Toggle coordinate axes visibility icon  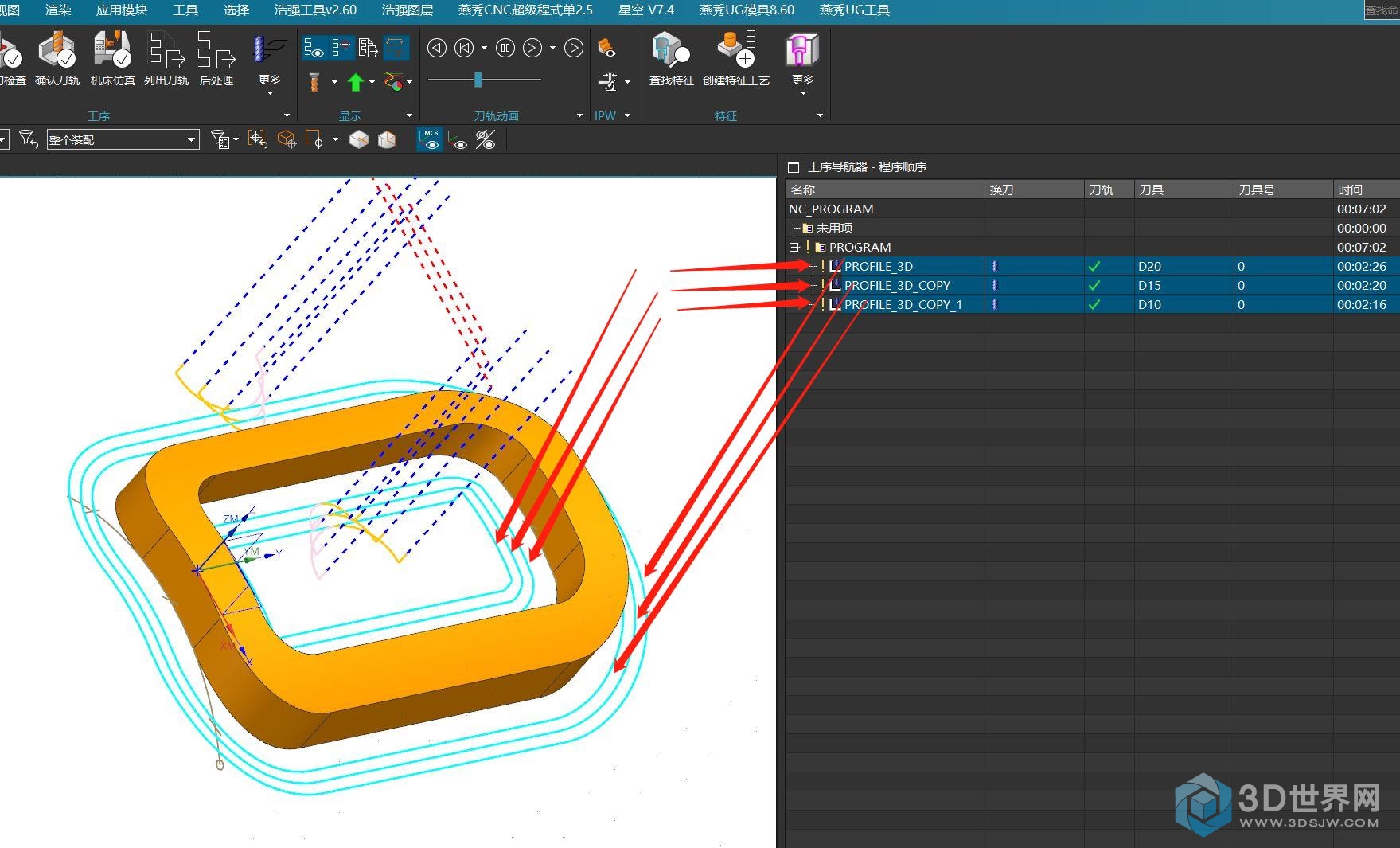458,140
